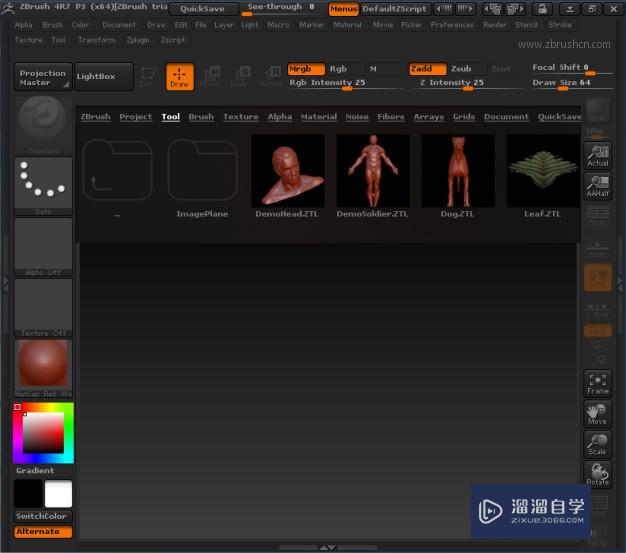Enable Zsub sculpting mode

point(461,69)
